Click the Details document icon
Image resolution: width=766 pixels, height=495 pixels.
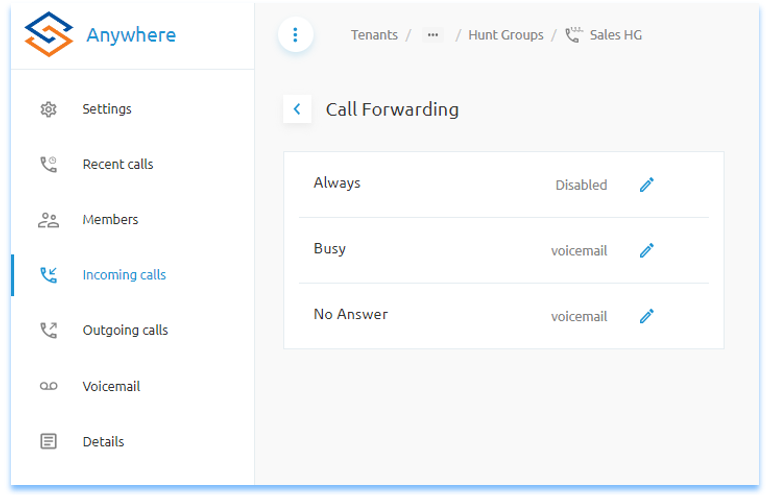pos(48,441)
